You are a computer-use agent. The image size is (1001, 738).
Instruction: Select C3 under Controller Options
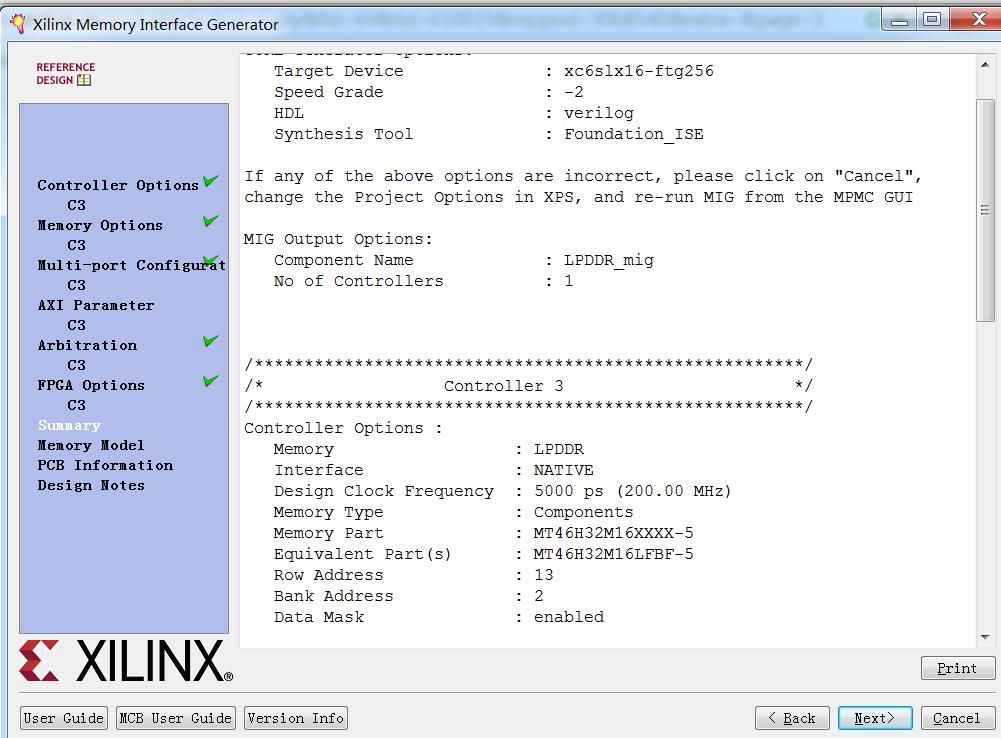pyautogui.click(x=77, y=205)
